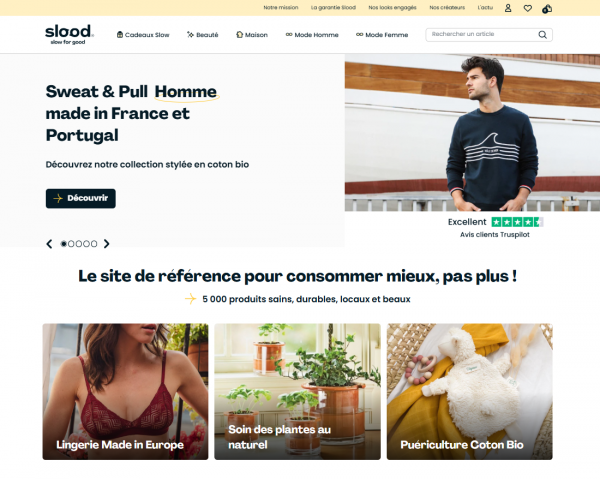Open the Lingerie Made in Europe tile
Screen dimensions: 600x479
(125, 391)
